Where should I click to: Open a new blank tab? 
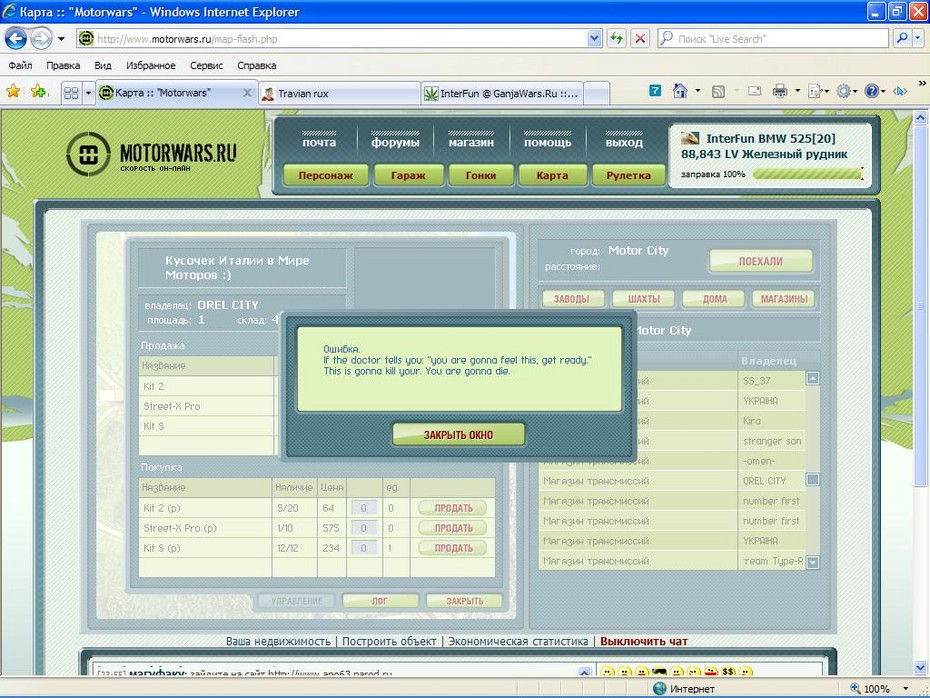(x=597, y=94)
